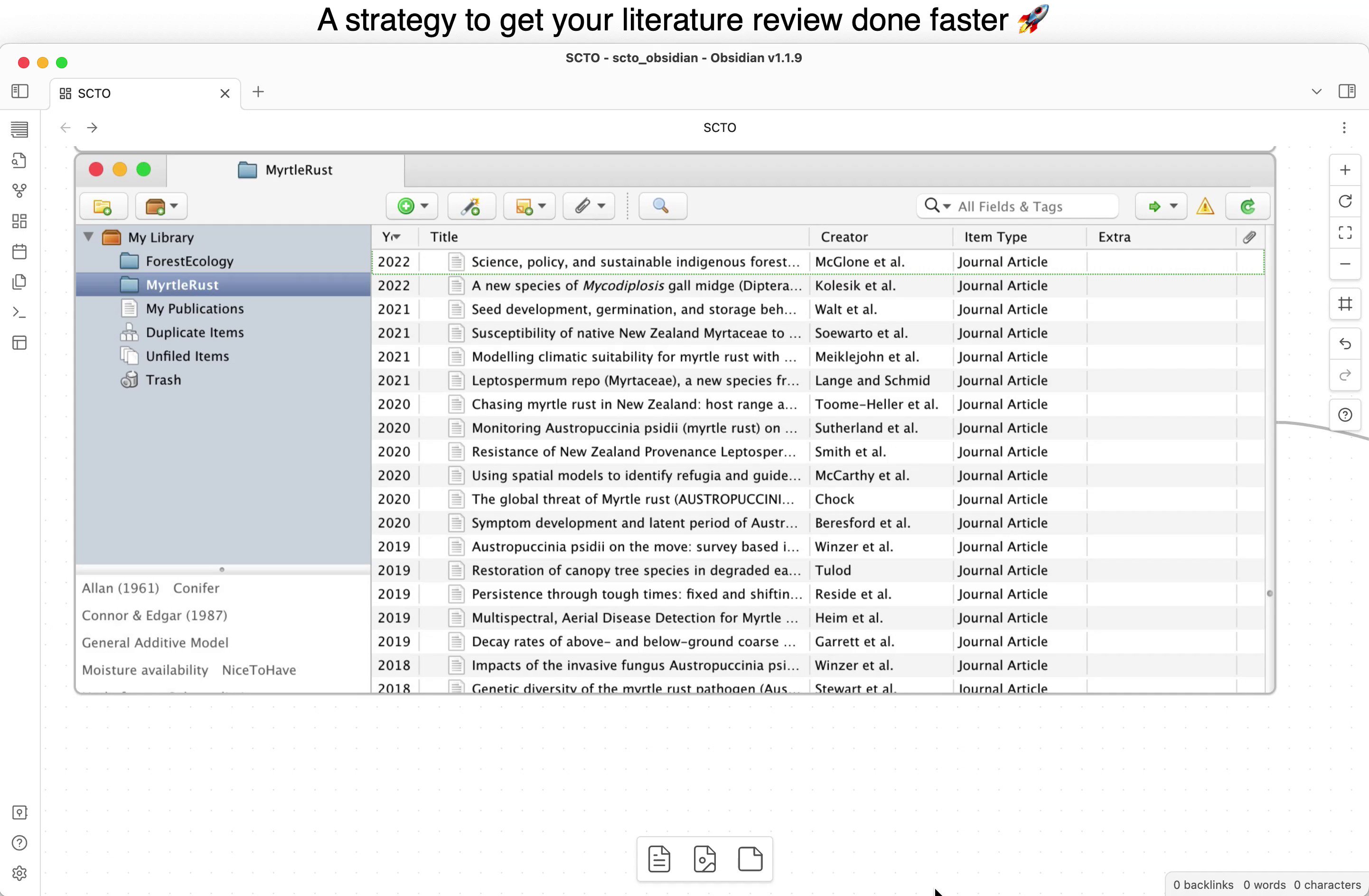Select the ForestEcology collection

189,261
